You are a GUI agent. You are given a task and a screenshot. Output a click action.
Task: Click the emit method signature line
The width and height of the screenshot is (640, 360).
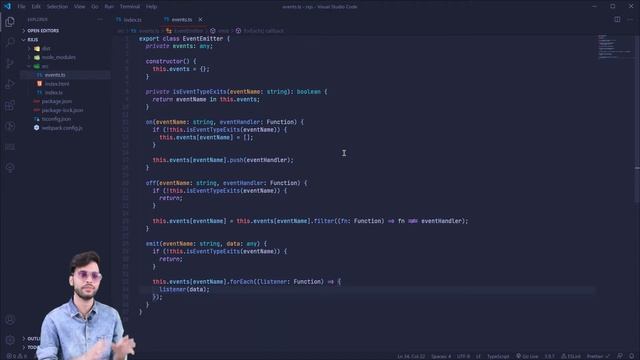coord(206,244)
